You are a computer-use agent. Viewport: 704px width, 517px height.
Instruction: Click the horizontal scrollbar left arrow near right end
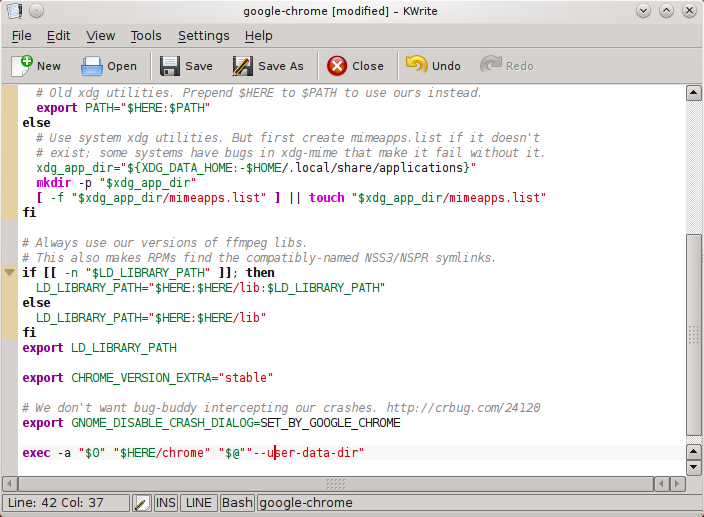(662, 484)
